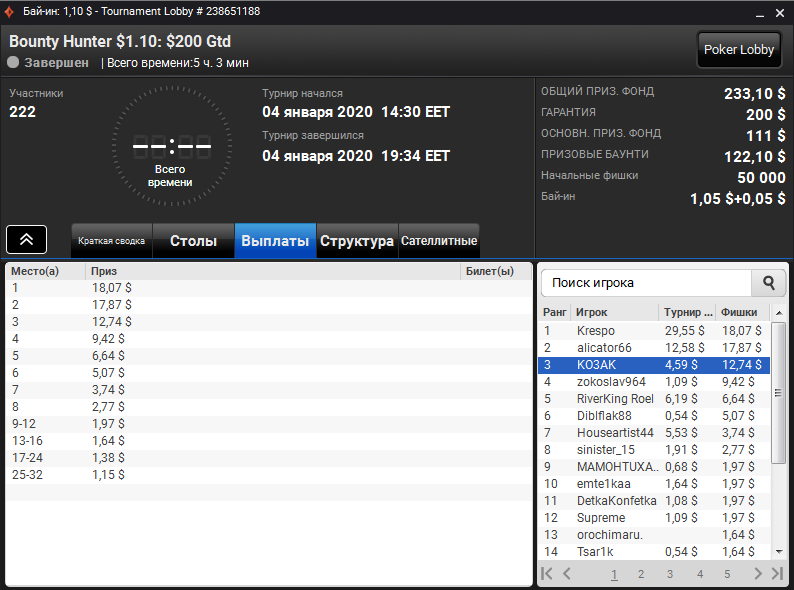Click scrollbar down arrow in player list
794x590 pixels.
click(779, 552)
